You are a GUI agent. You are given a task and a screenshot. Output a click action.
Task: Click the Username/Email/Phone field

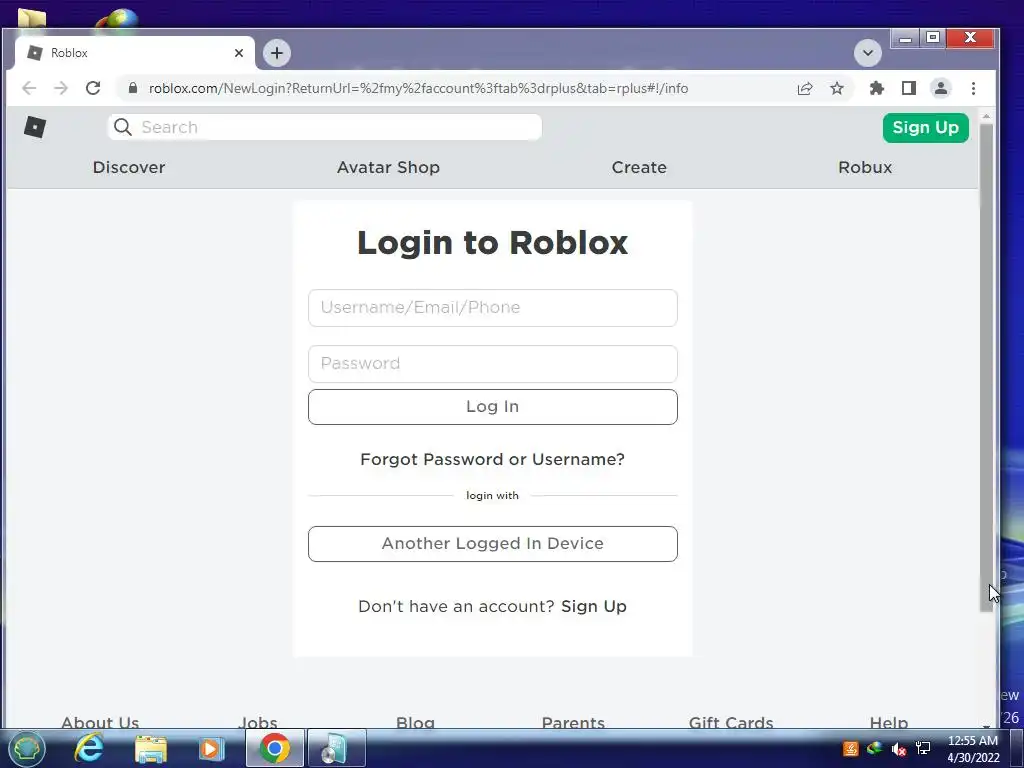(492, 308)
